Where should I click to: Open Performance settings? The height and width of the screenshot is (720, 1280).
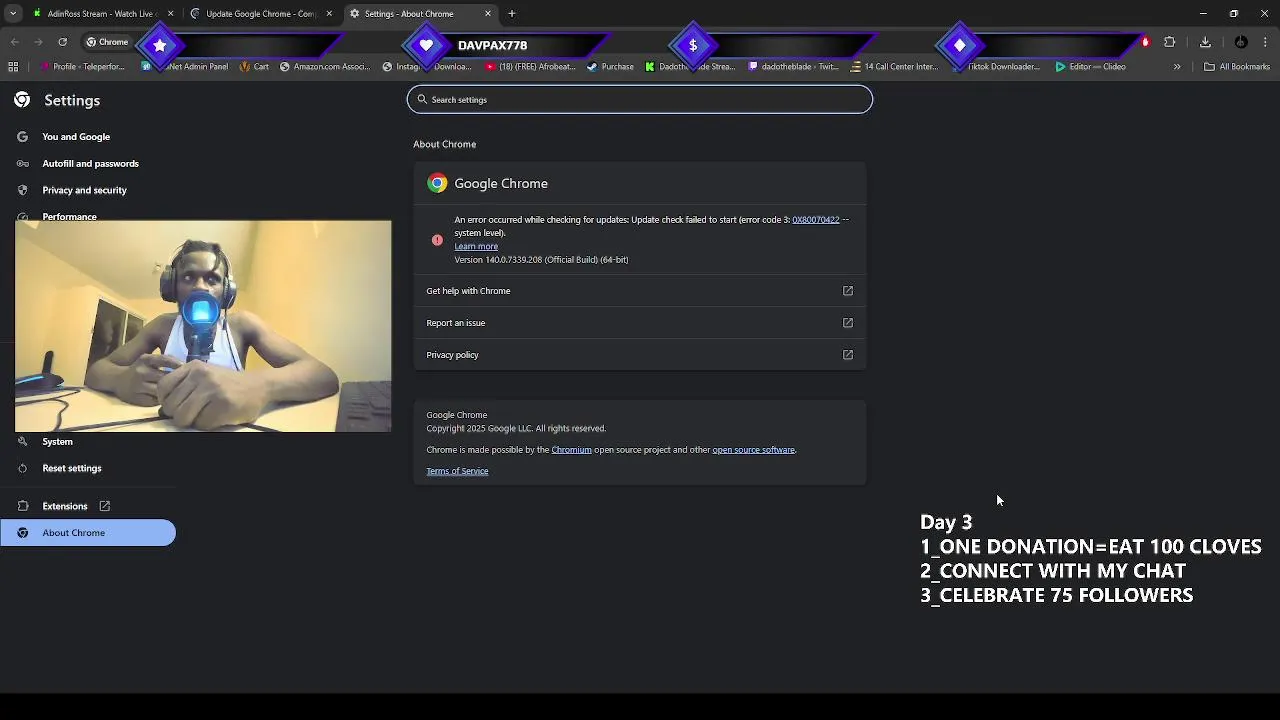click(69, 215)
